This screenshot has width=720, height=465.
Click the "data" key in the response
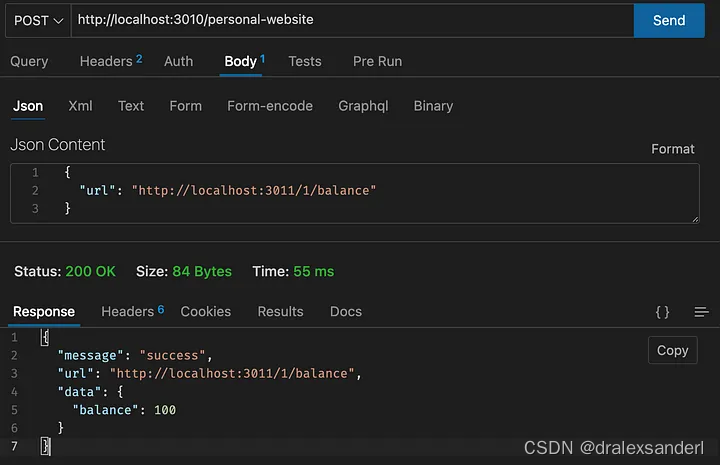(79, 392)
